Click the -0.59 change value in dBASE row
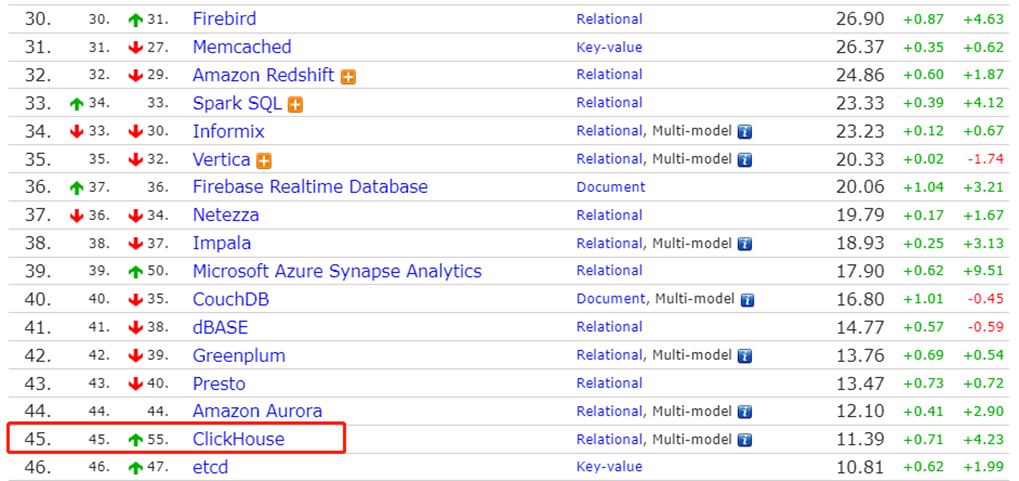This screenshot has width=1019, height=481. click(985, 328)
